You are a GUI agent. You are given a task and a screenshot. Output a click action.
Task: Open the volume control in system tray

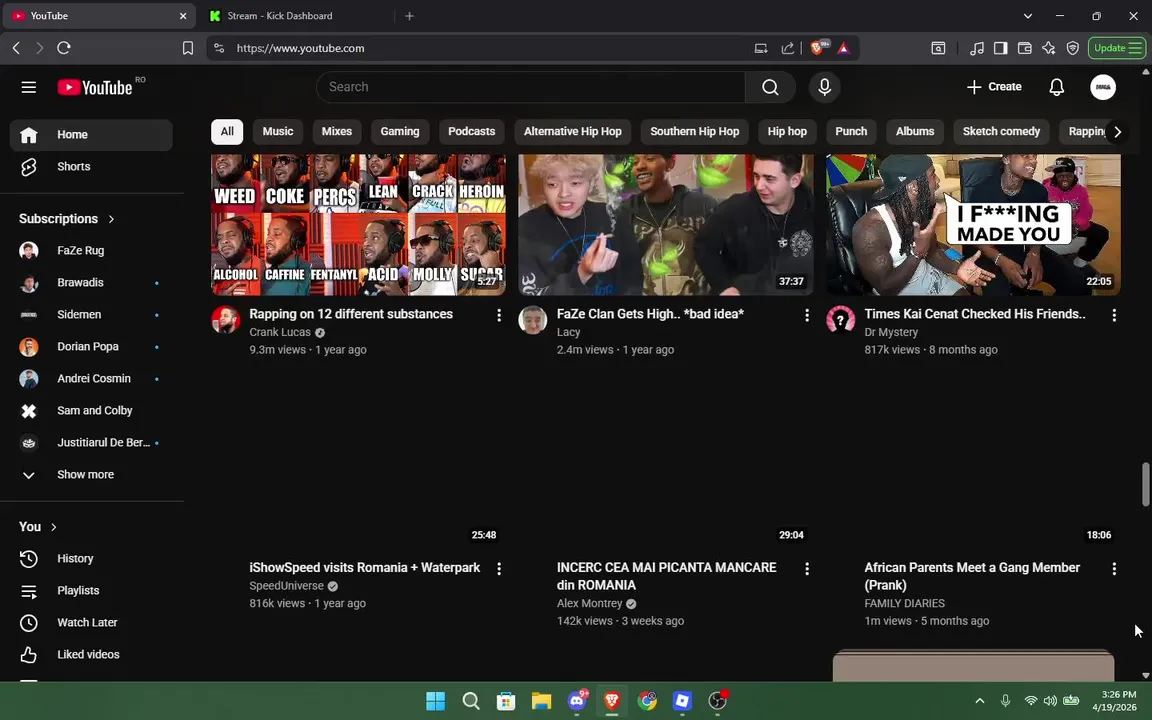point(1051,701)
